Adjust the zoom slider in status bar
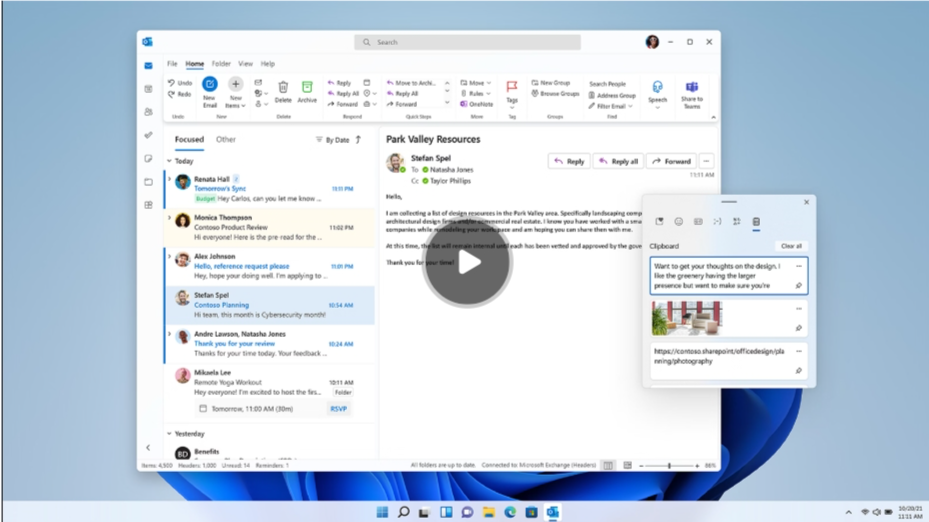This screenshot has height=522, width=929. coord(669,466)
